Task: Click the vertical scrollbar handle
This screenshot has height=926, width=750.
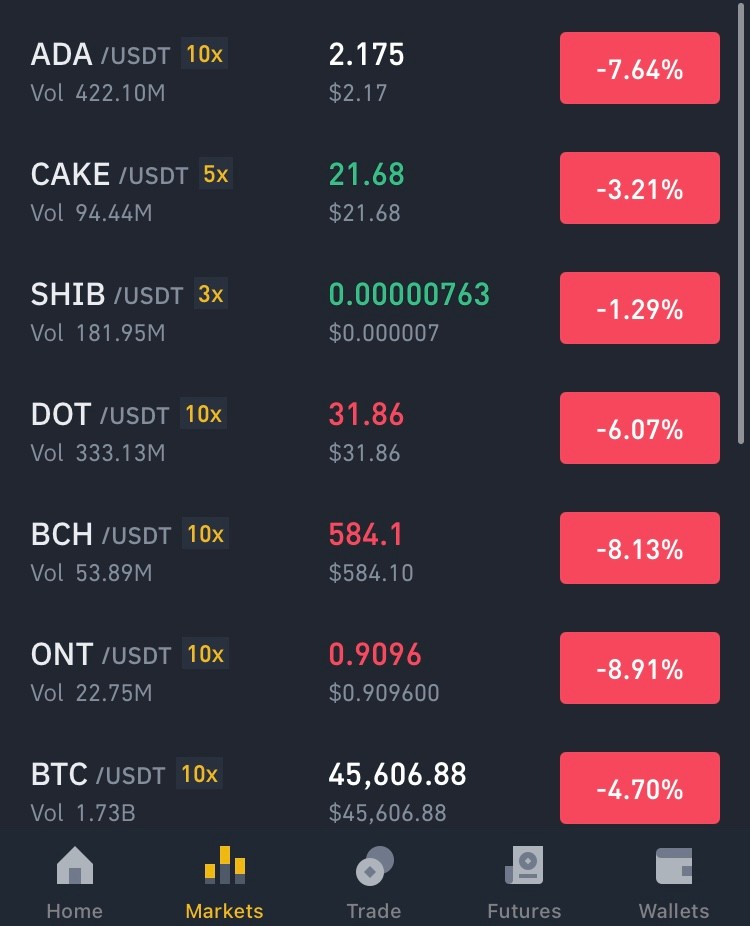Action: (741, 223)
